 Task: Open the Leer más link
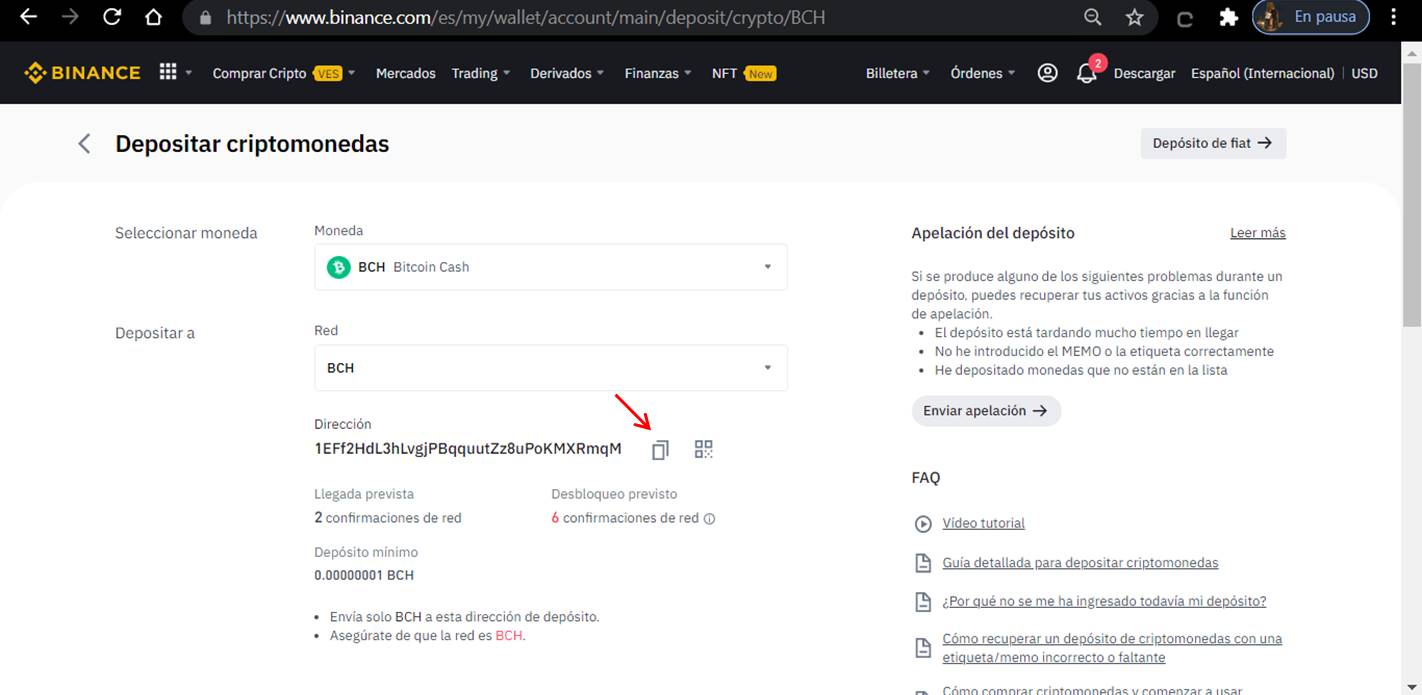pyautogui.click(x=1258, y=233)
